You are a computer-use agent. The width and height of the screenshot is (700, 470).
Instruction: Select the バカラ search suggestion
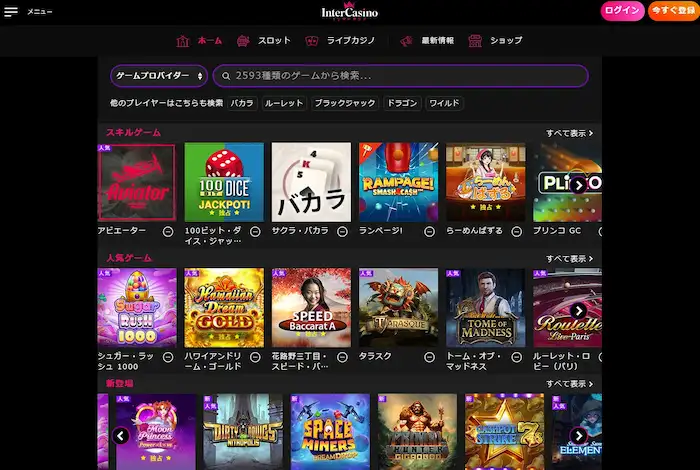tap(242, 103)
